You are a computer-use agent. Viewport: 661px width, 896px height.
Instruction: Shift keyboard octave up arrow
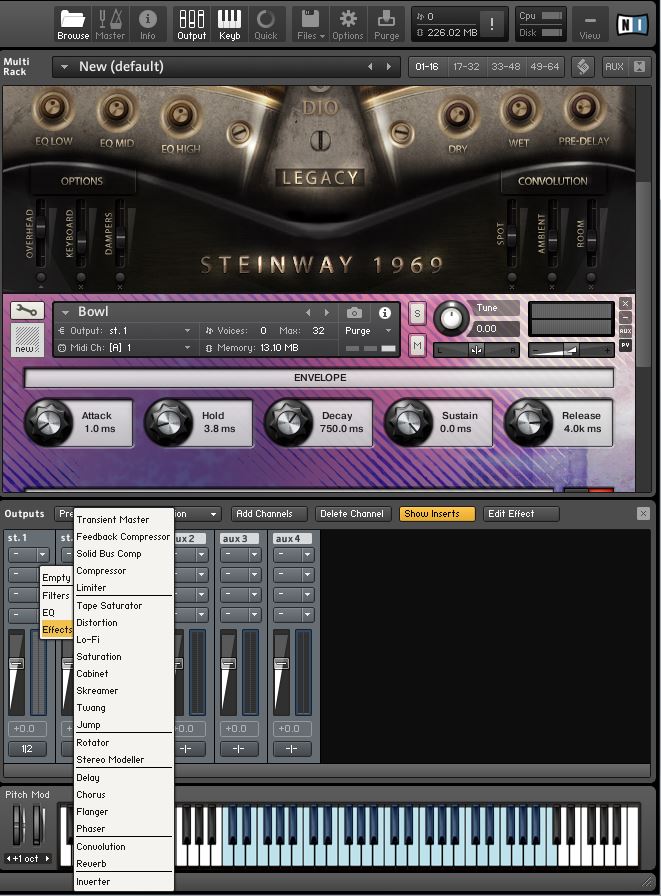click(x=47, y=858)
